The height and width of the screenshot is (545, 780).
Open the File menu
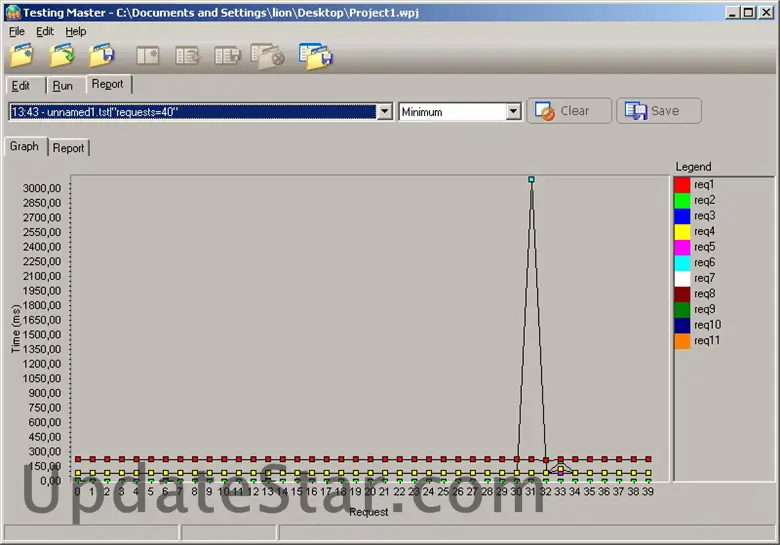(x=16, y=31)
